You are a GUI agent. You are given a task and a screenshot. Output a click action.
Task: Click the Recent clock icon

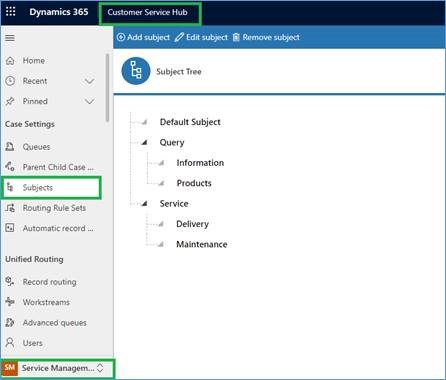pyautogui.click(x=10, y=81)
